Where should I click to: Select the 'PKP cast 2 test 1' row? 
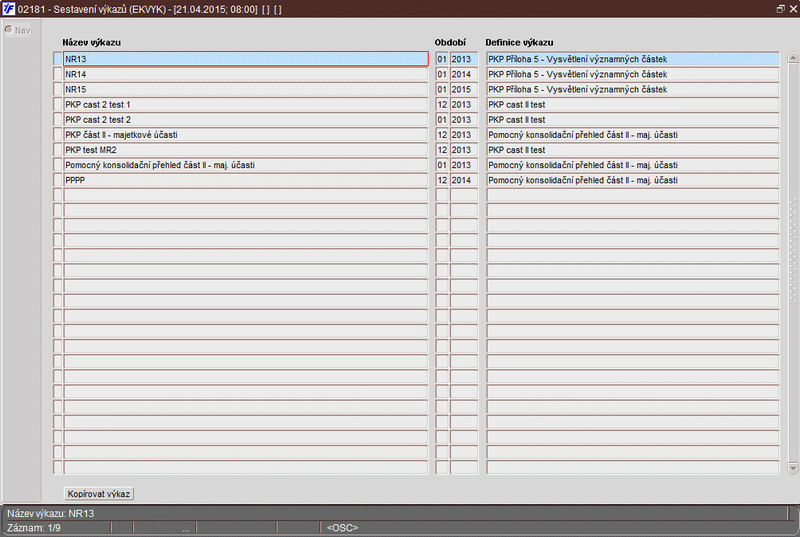[245, 104]
